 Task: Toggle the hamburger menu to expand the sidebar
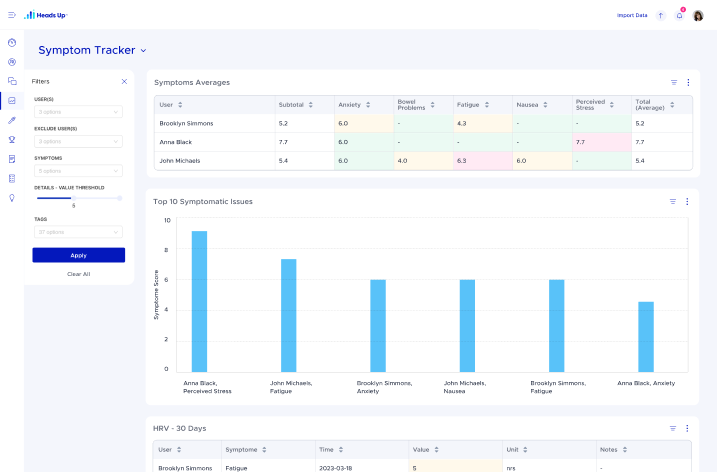pyautogui.click(x=12, y=15)
